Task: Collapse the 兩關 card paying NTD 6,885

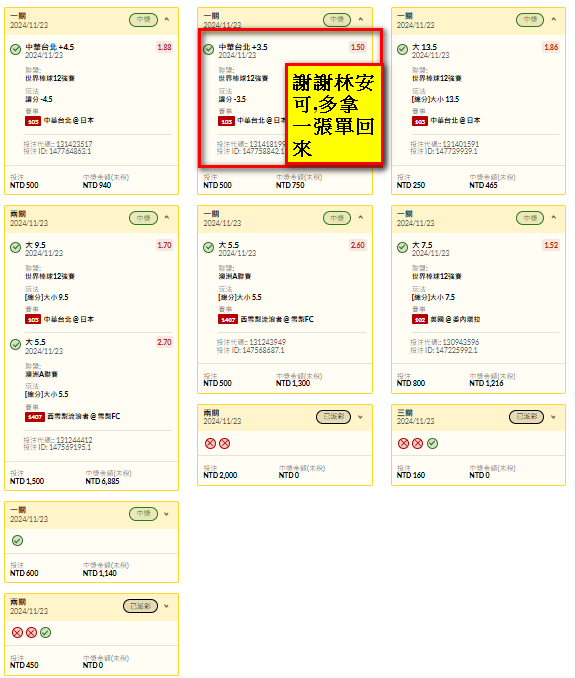Action: [167, 217]
